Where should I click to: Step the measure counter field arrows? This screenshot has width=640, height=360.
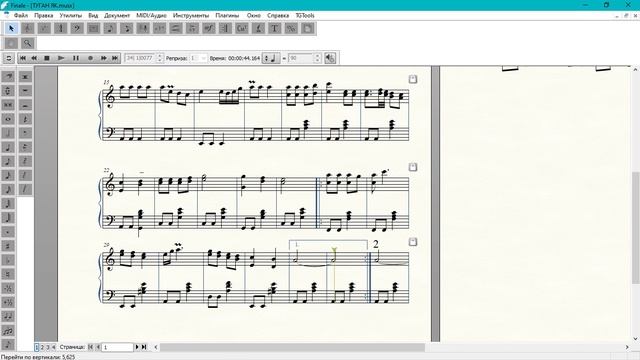tap(160, 58)
